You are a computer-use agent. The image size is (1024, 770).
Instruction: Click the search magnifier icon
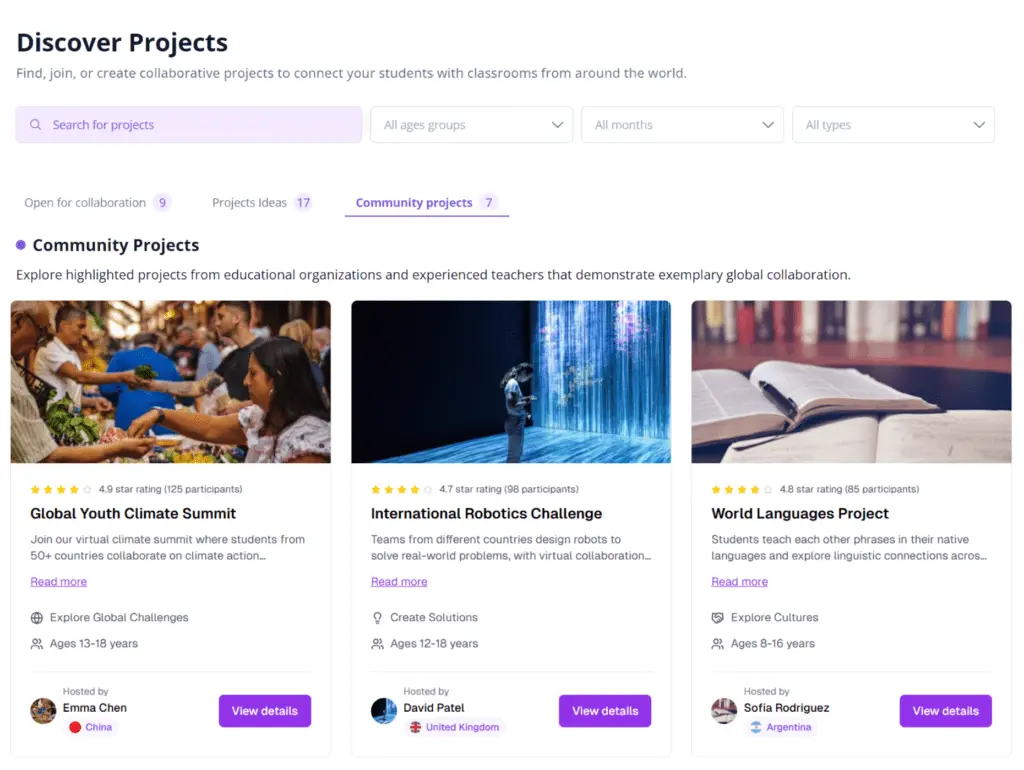pos(35,124)
